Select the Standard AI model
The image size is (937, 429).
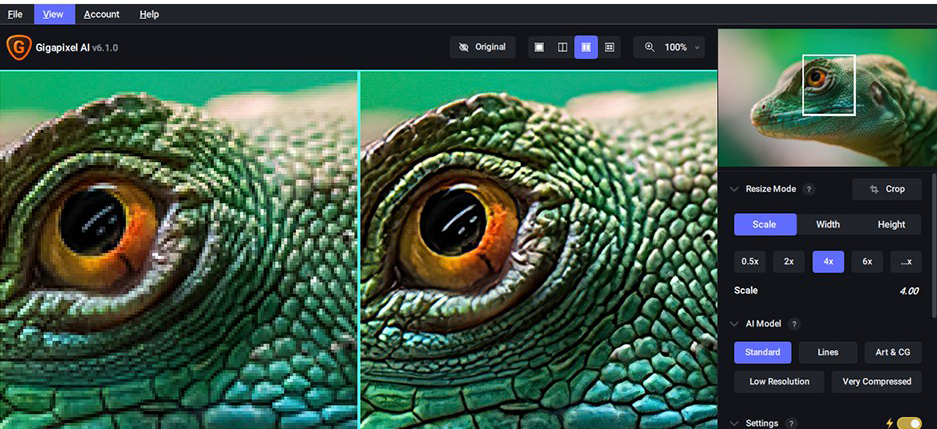click(763, 353)
